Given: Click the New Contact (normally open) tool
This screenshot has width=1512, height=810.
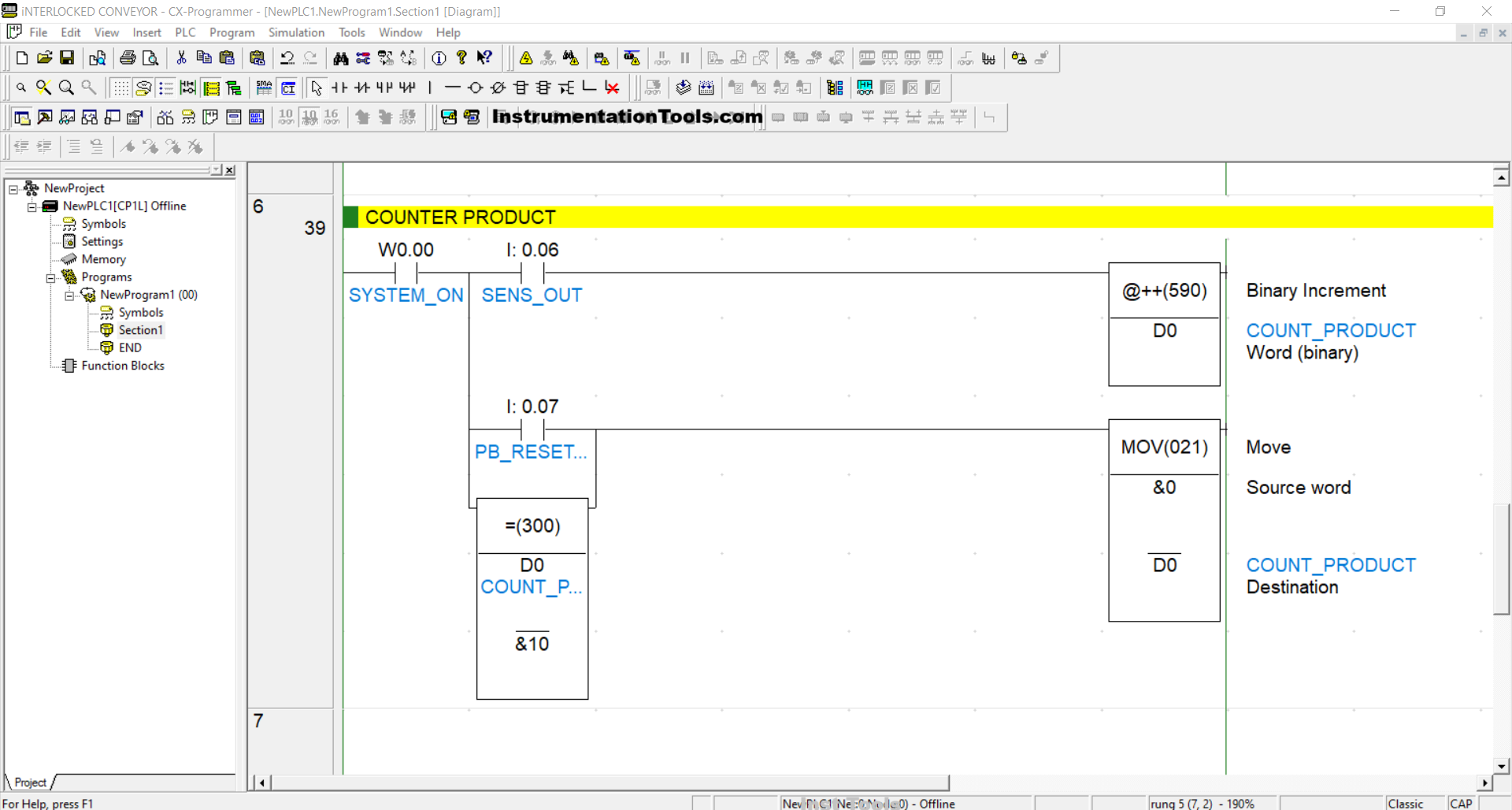Looking at the screenshot, I should [x=339, y=87].
